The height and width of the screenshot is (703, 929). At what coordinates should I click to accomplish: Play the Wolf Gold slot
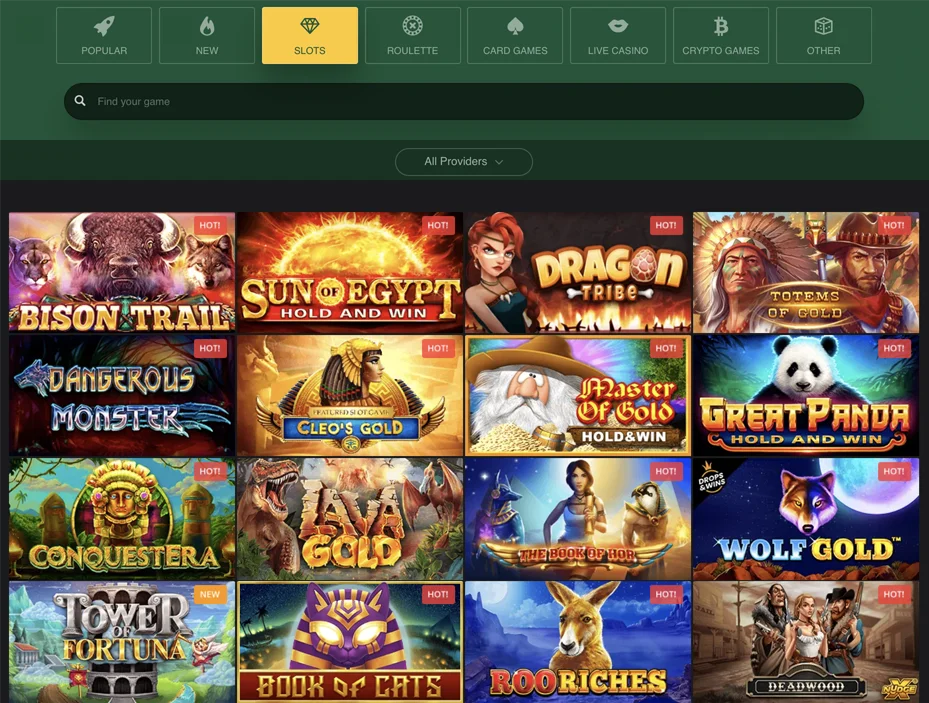click(806, 518)
